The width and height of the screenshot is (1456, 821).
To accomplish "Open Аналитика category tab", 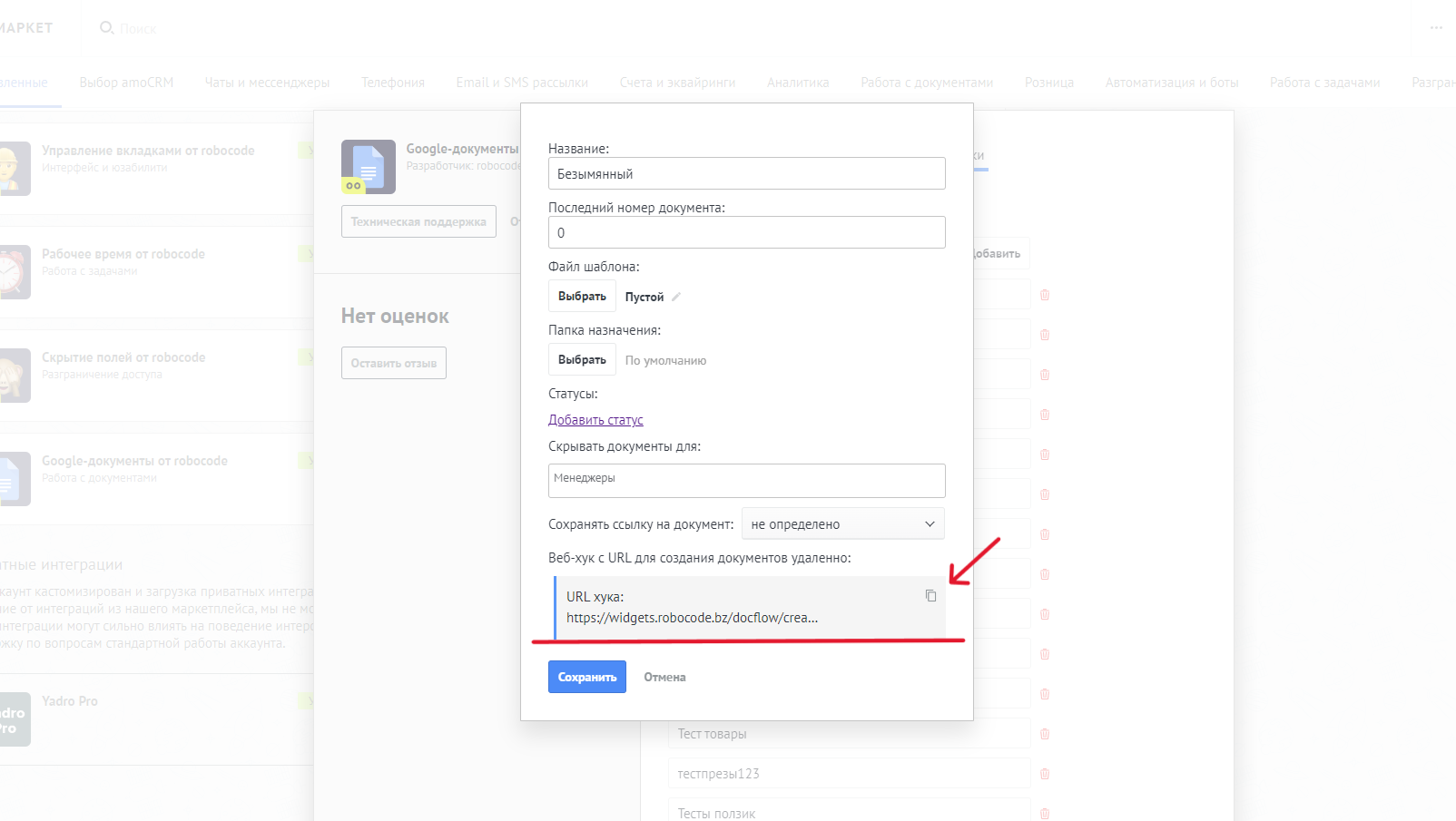I will coord(798,83).
